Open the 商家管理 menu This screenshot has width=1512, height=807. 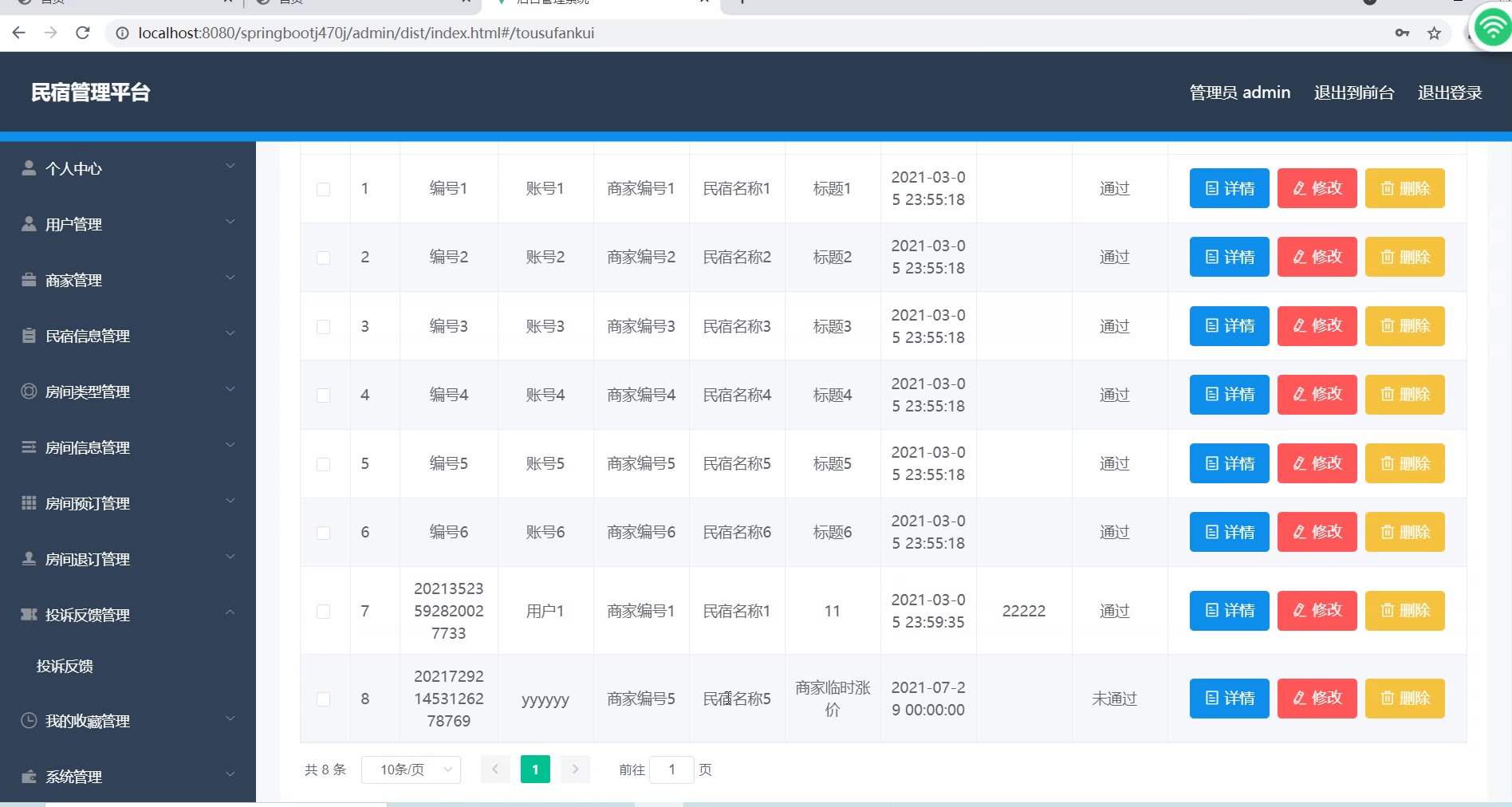(x=128, y=280)
